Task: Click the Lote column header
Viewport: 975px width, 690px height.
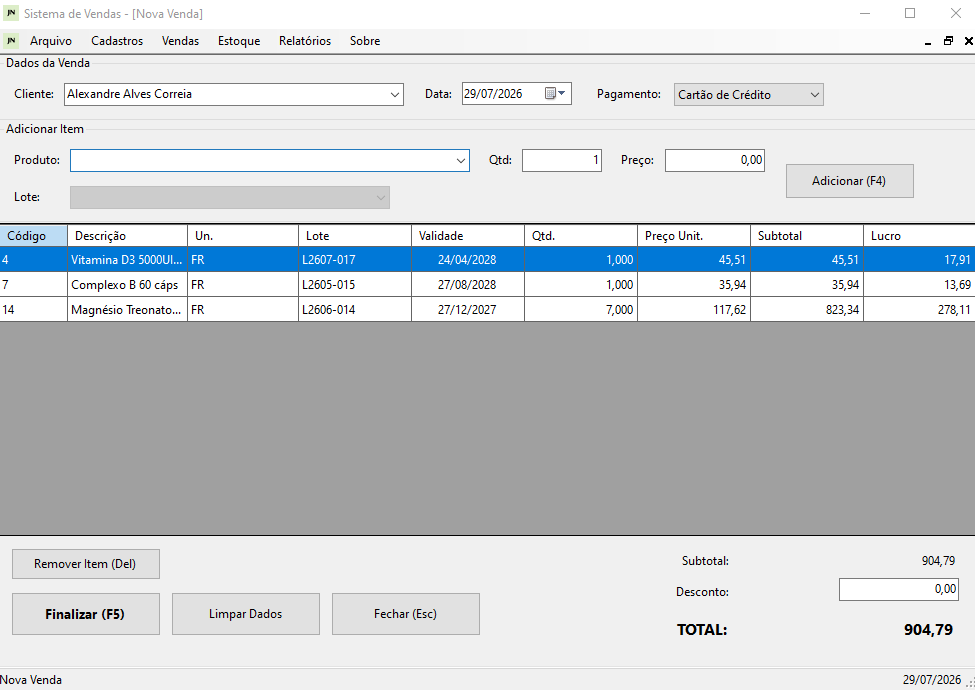Action: 355,236
